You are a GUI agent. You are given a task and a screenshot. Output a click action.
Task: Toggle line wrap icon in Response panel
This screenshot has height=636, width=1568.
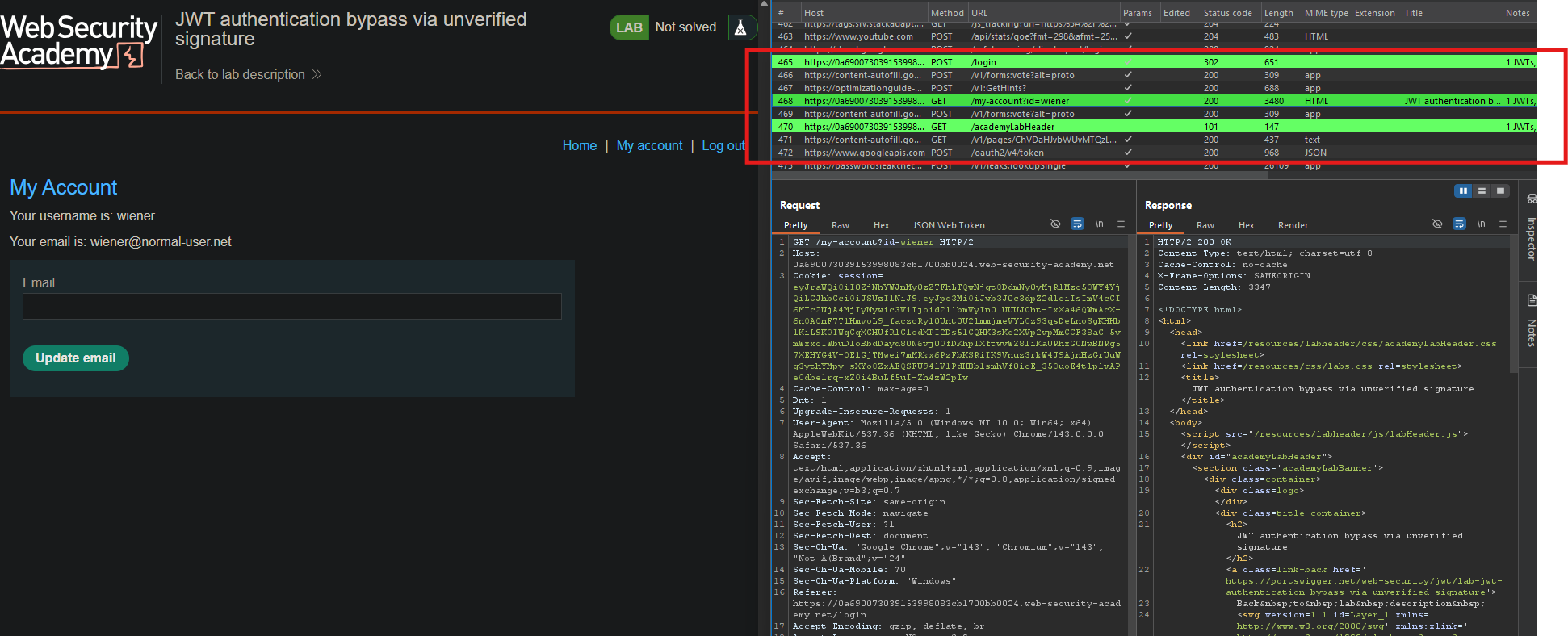(x=1459, y=224)
